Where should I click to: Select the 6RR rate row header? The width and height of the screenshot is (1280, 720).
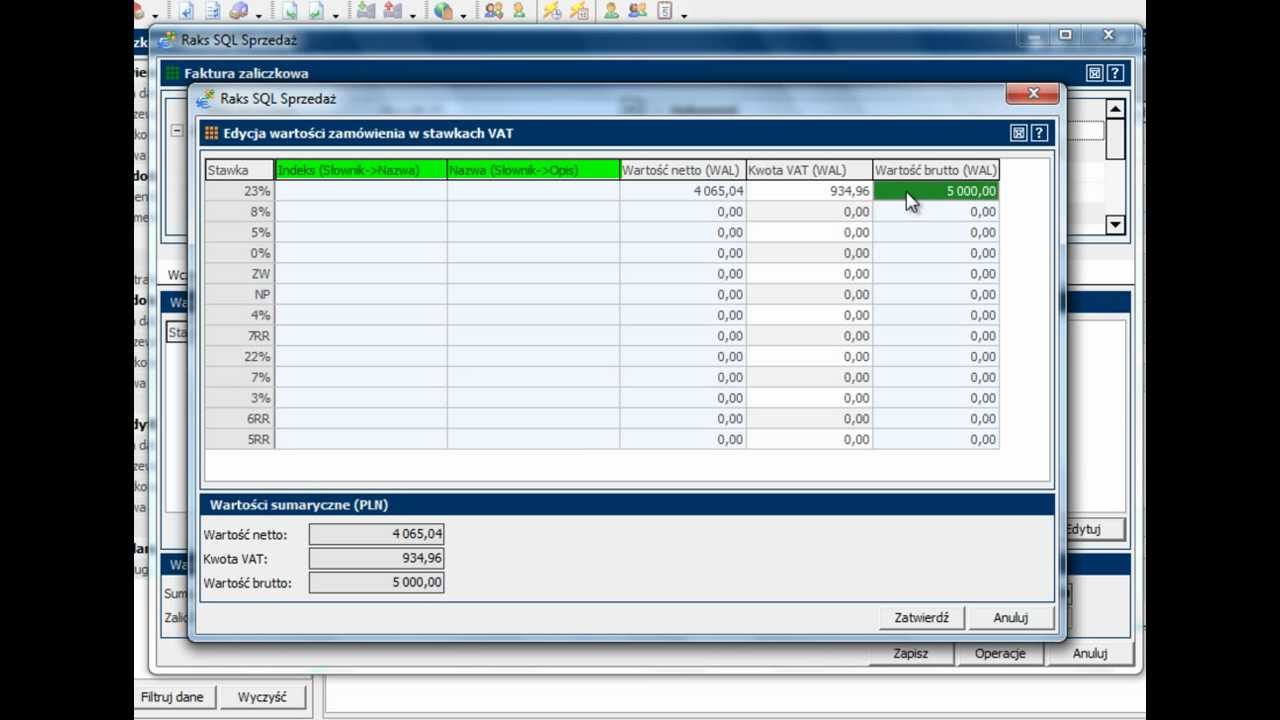(x=240, y=418)
